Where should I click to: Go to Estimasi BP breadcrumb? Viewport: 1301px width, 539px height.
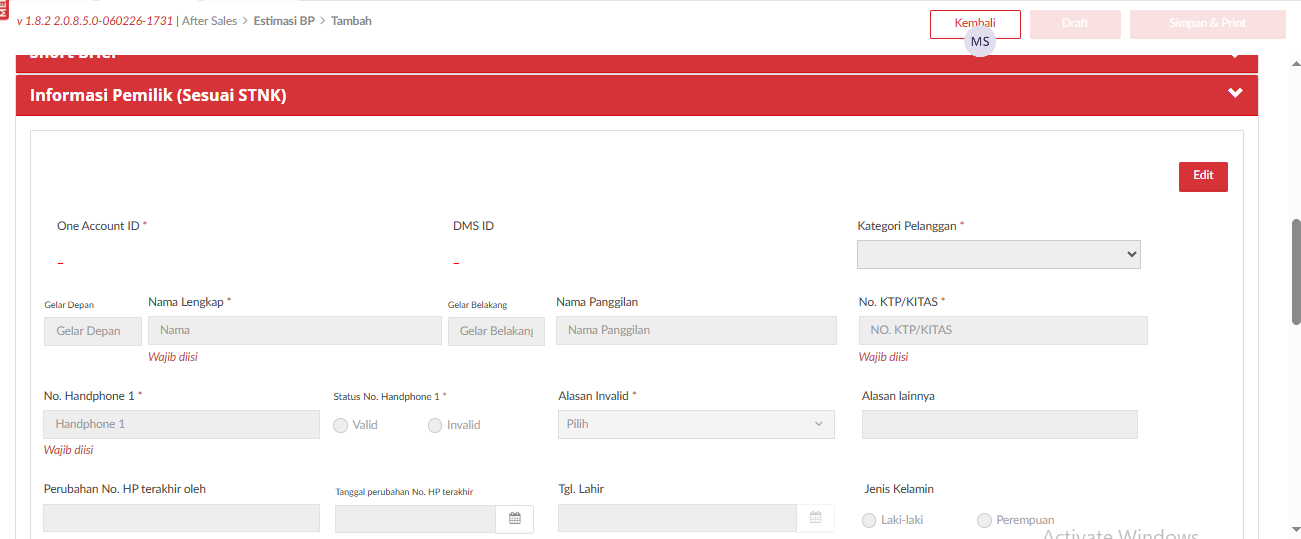[x=284, y=21]
